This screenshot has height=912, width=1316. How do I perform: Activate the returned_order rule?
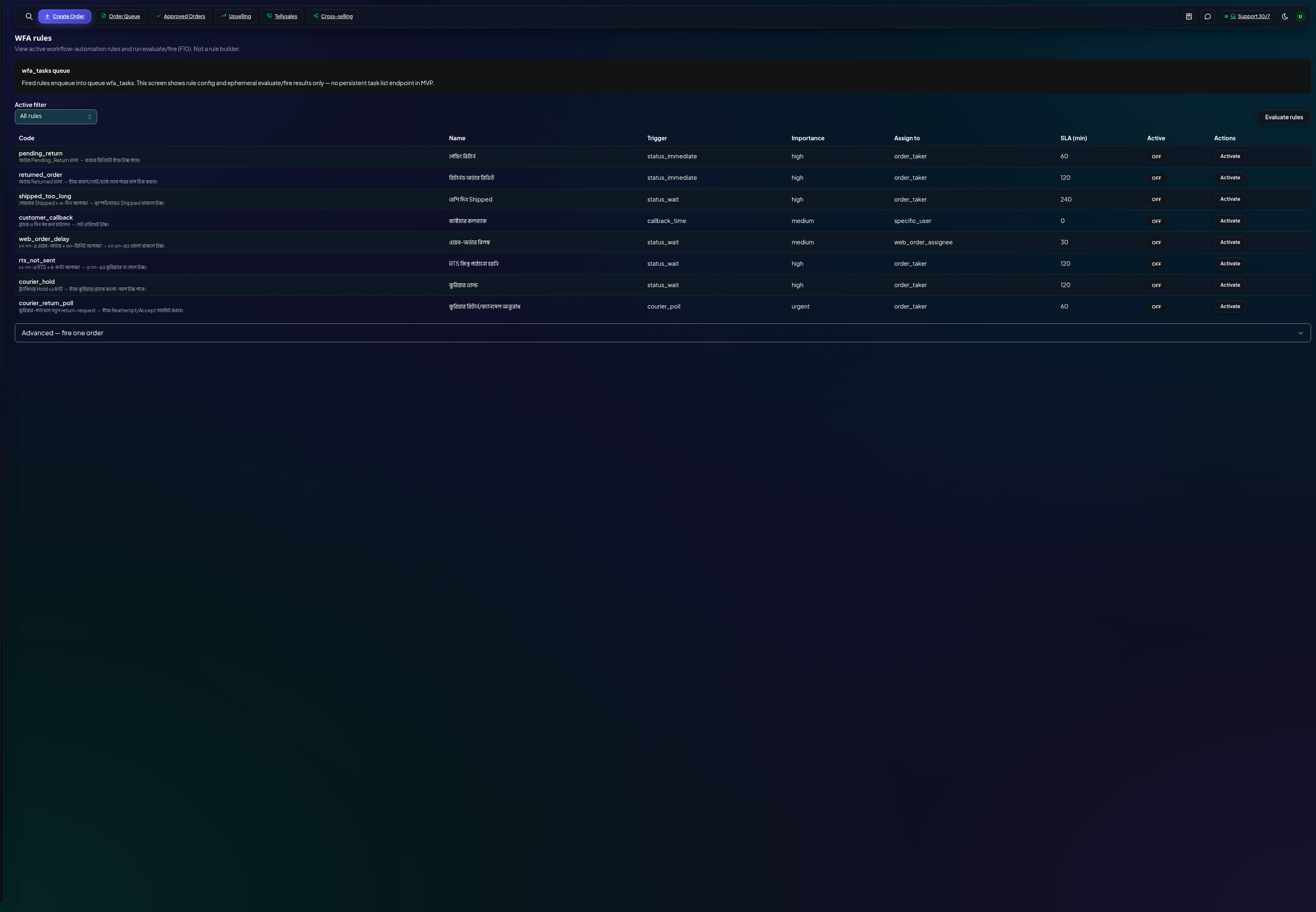(1230, 178)
